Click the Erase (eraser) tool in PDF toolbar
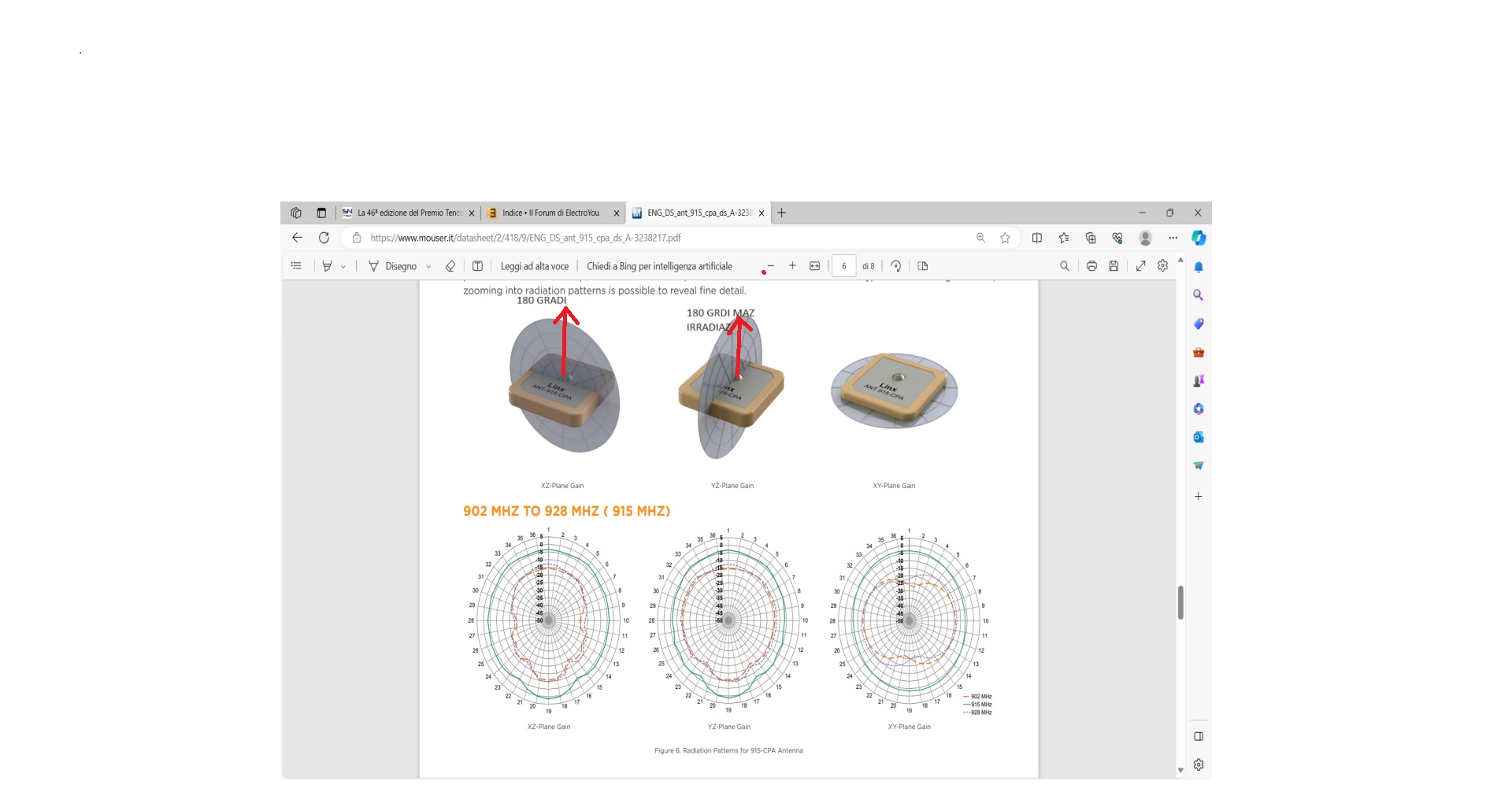 [450, 266]
